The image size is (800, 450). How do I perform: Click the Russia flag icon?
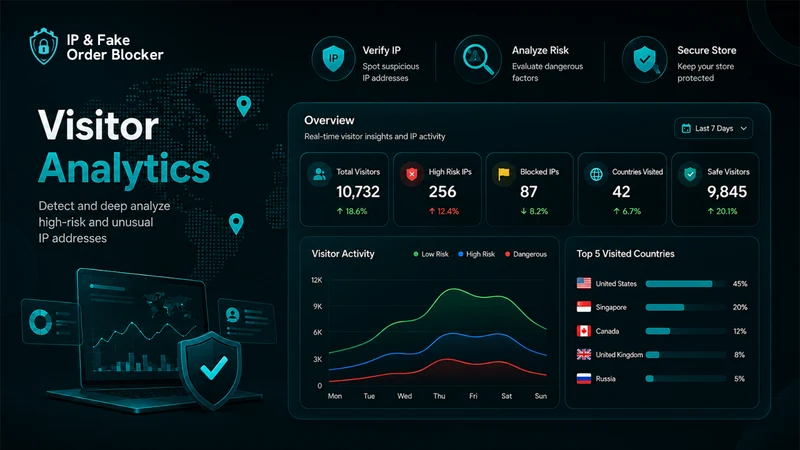pyautogui.click(x=584, y=379)
